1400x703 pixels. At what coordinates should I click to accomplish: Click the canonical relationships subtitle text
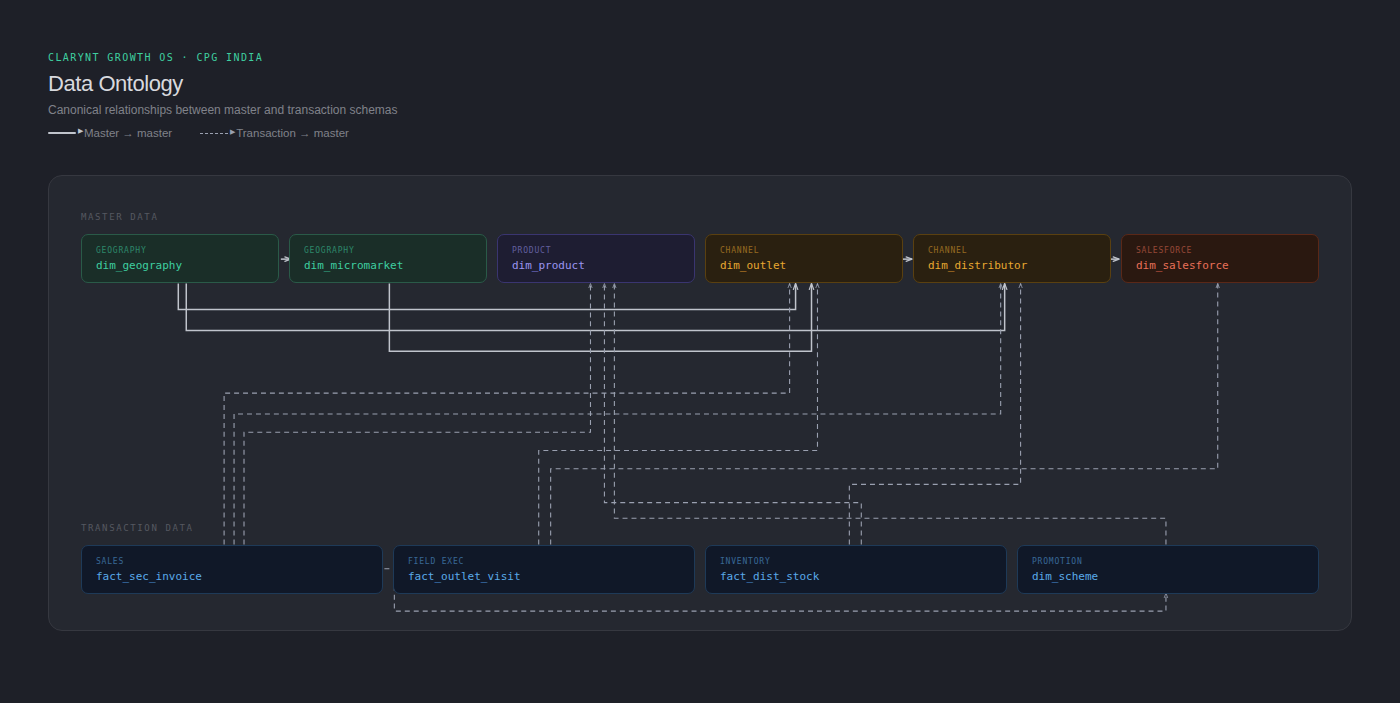coord(222,109)
